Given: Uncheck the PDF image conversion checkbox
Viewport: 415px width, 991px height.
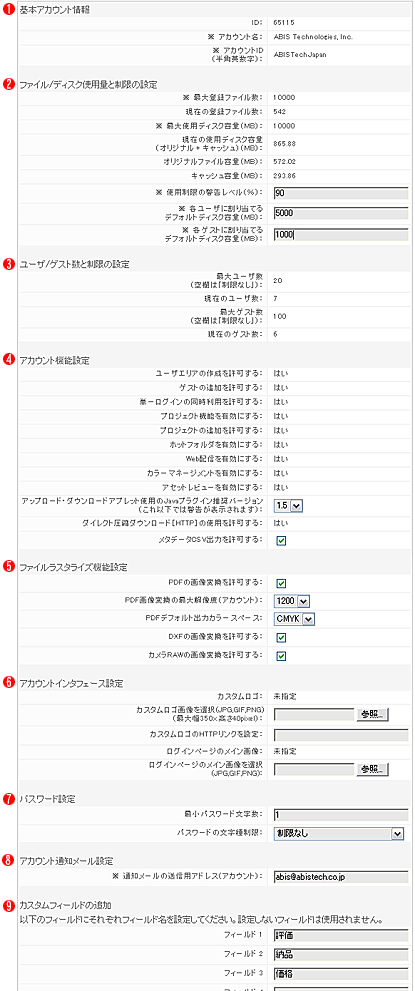Looking at the screenshot, I should point(281,583).
